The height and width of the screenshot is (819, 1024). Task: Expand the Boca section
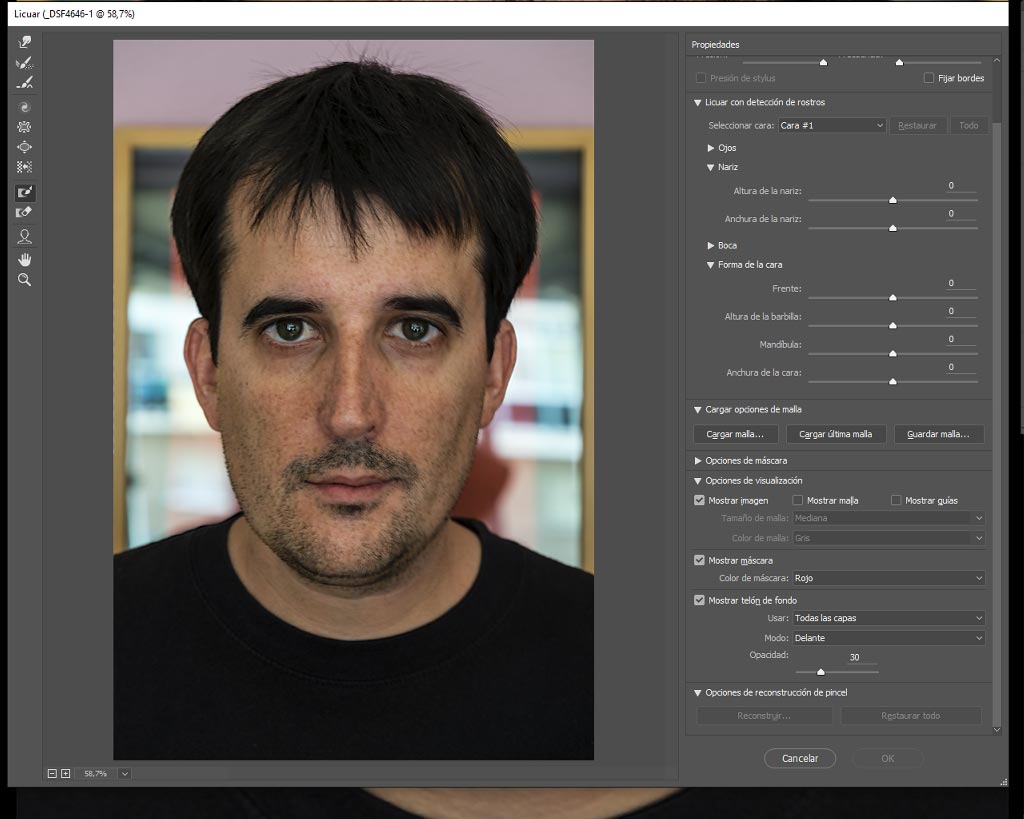coord(711,246)
